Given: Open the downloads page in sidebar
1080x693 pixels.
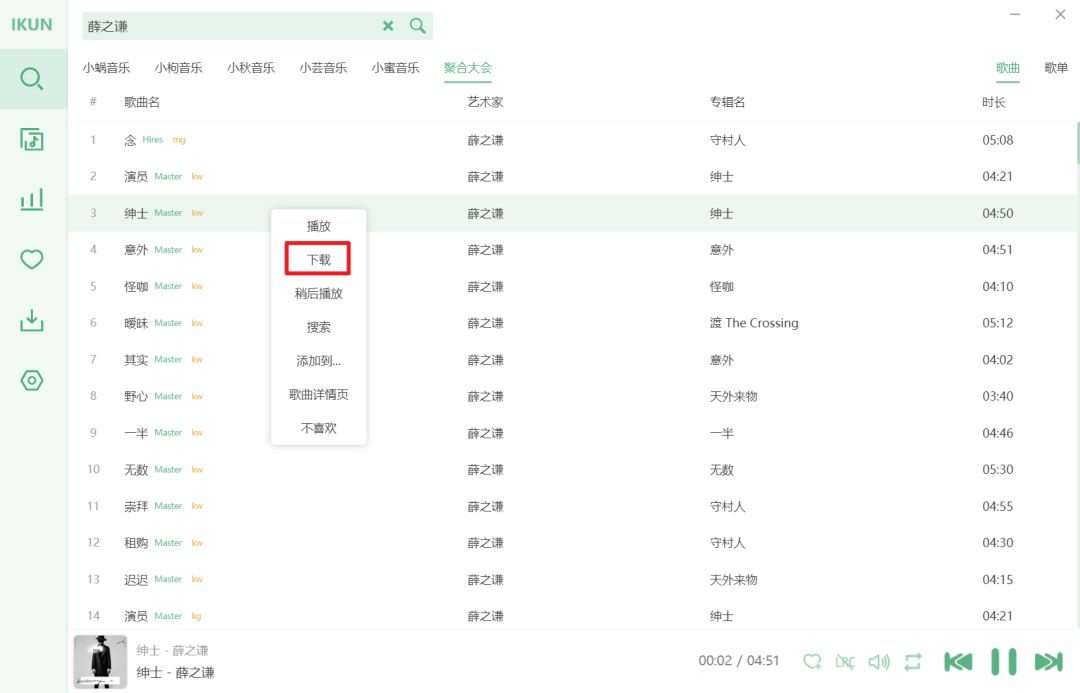Looking at the screenshot, I should (32, 320).
